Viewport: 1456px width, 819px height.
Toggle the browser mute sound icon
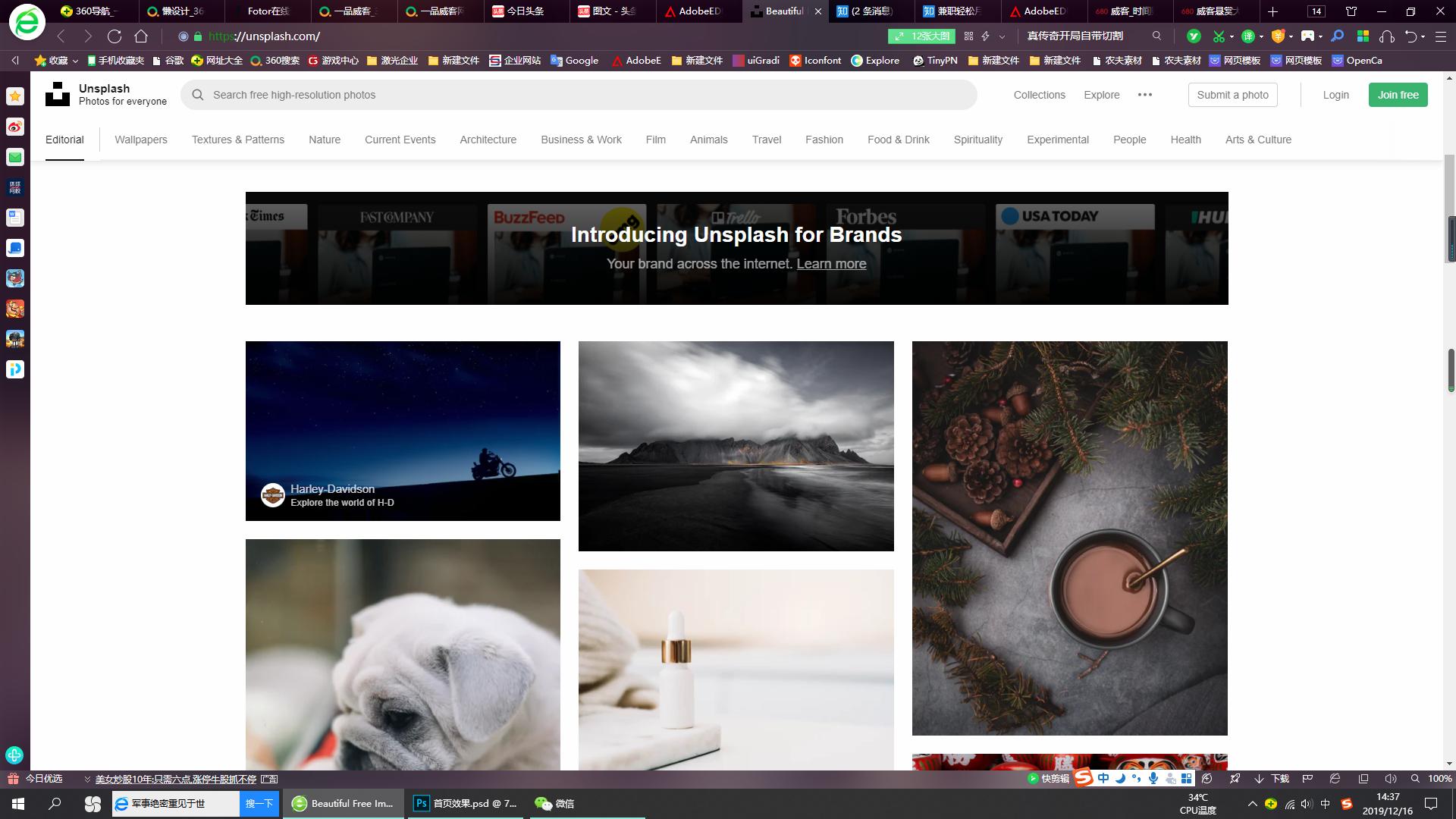coord(1390,779)
